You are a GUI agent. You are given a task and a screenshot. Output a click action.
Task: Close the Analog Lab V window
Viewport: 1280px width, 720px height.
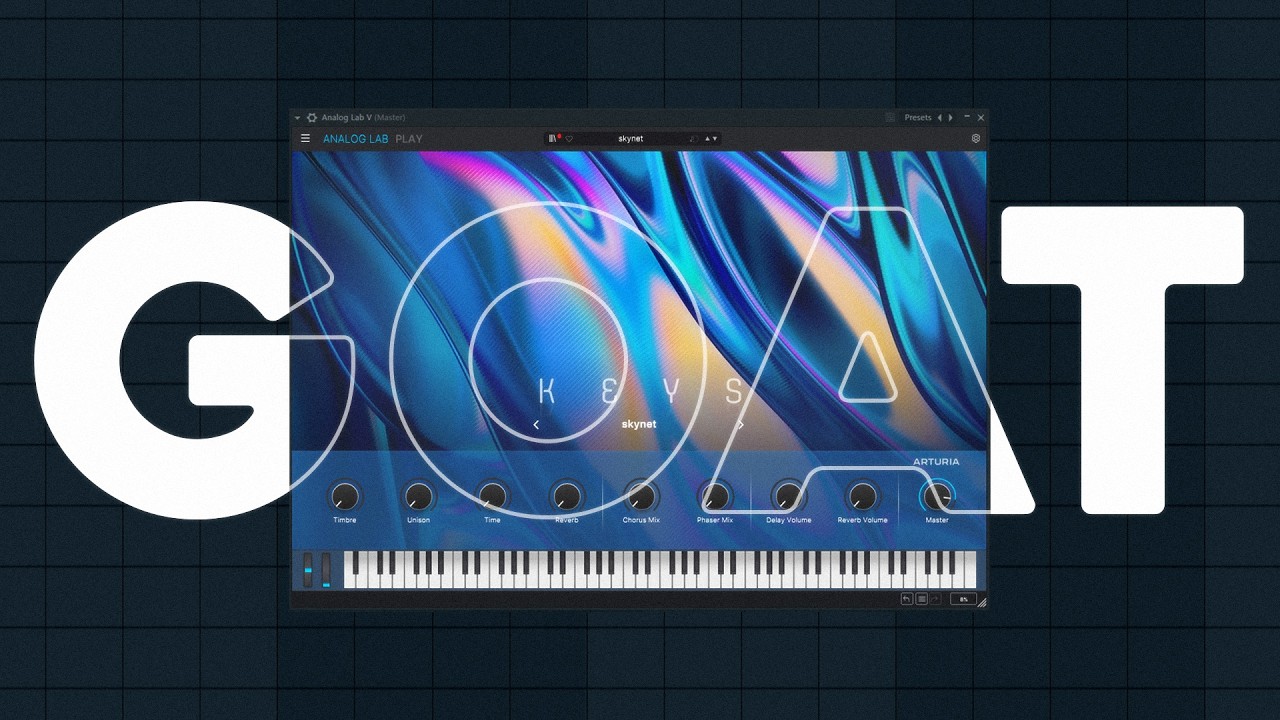tap(981, 118)
